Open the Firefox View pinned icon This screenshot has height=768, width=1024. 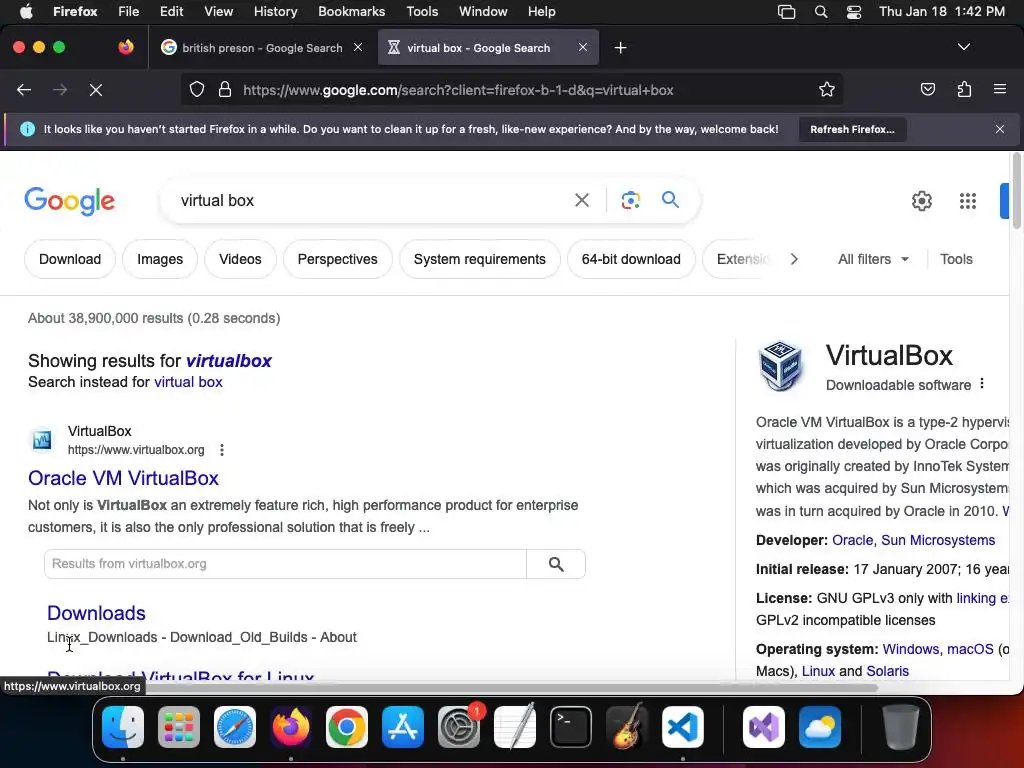pyautogui.click(x=126, y=47)
